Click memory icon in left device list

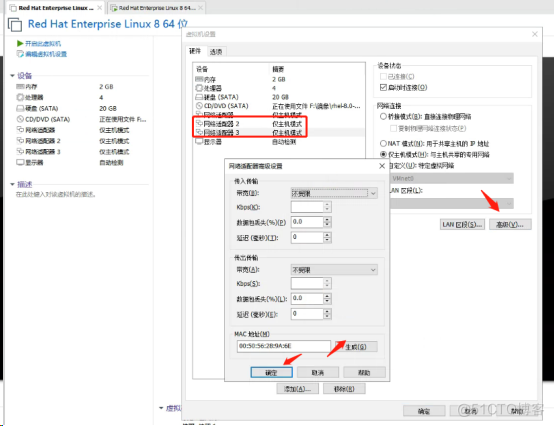pyautogui.click(x=20, y=87)
